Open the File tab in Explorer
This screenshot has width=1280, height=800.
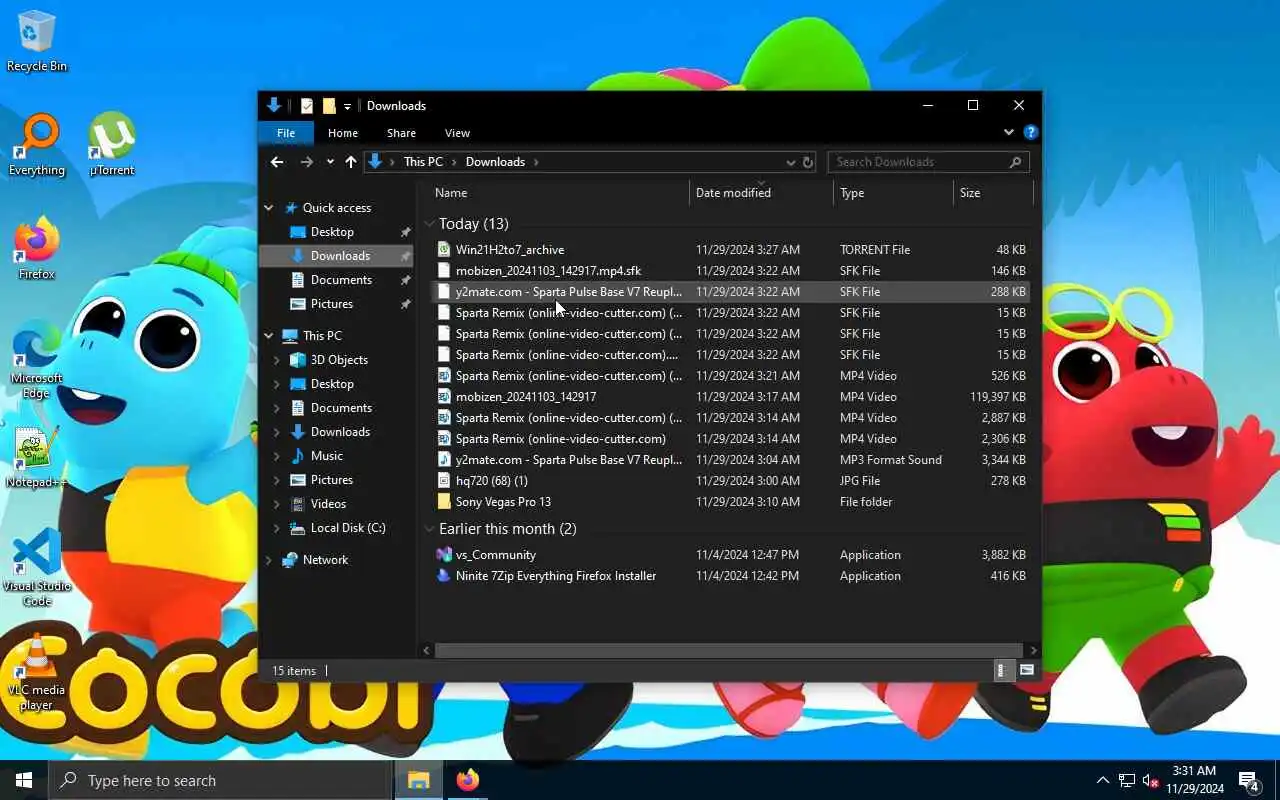click(286, 133)
